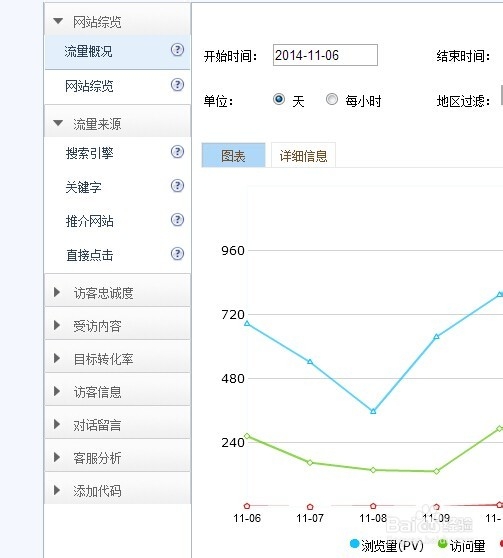The image size is (503, 558).
Task: Click 访问量 data point at 11-07
Action: 310,463
